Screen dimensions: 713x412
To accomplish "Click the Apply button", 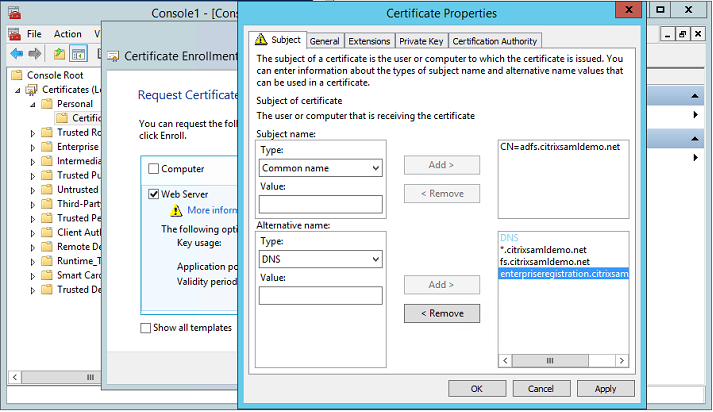I will 605,388.
